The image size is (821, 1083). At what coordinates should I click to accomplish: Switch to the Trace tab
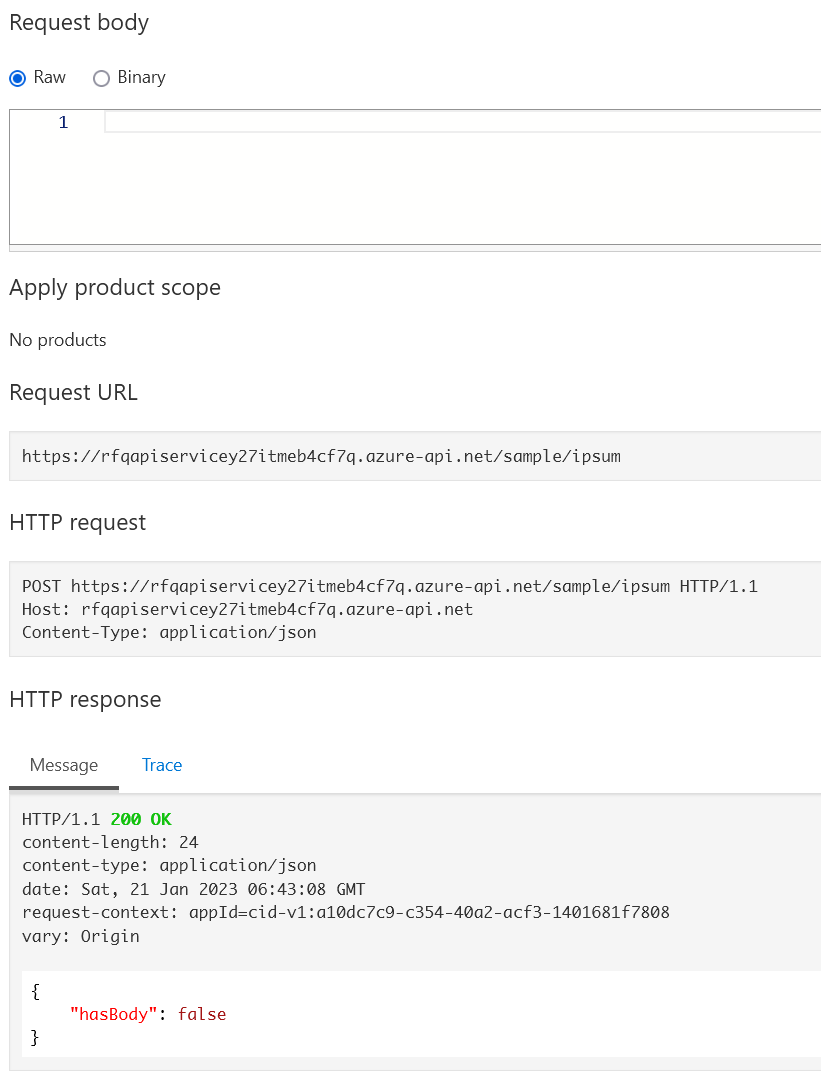[161, 764]
